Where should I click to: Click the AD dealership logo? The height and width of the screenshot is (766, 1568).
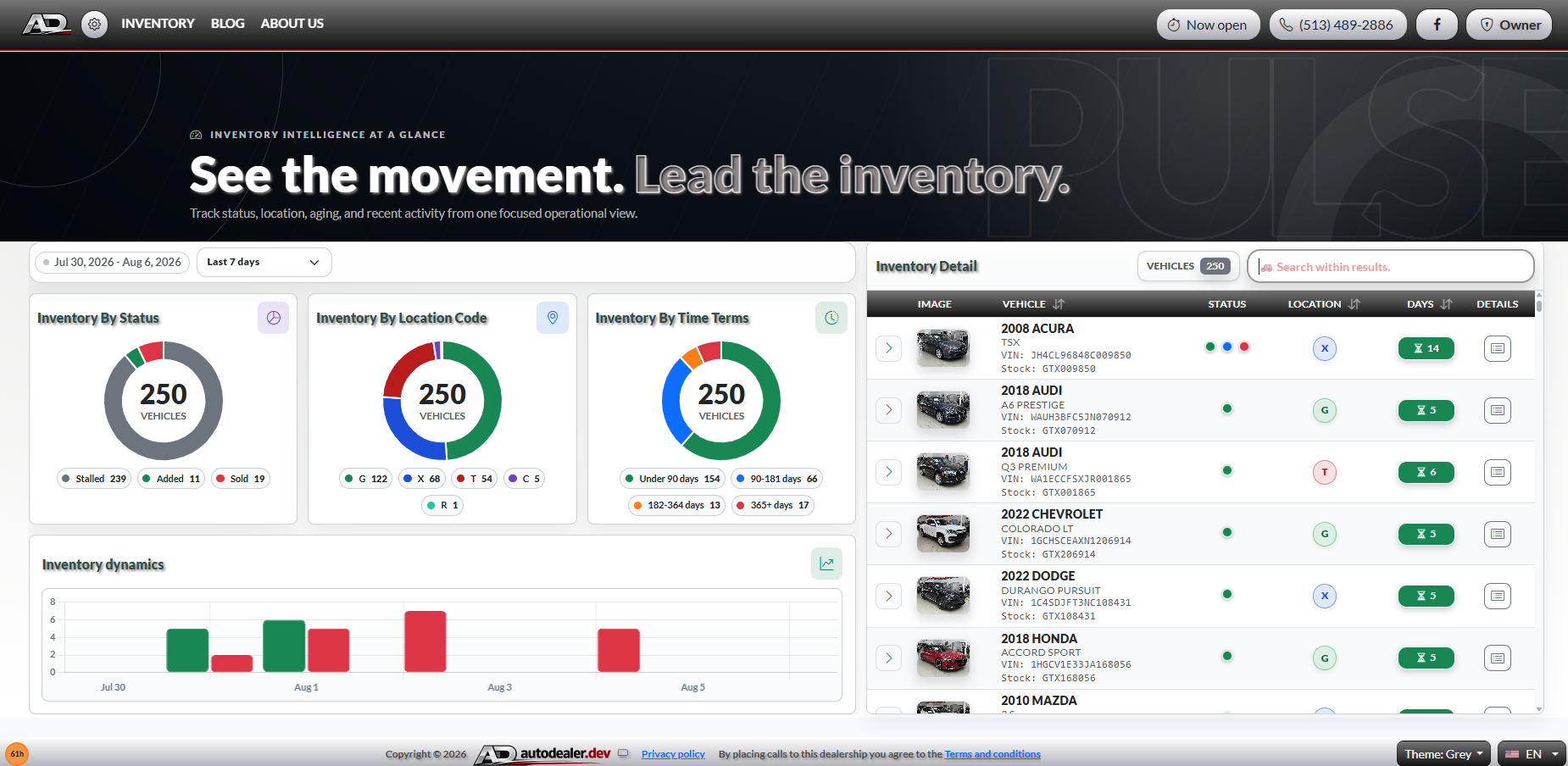pos(47,25)
